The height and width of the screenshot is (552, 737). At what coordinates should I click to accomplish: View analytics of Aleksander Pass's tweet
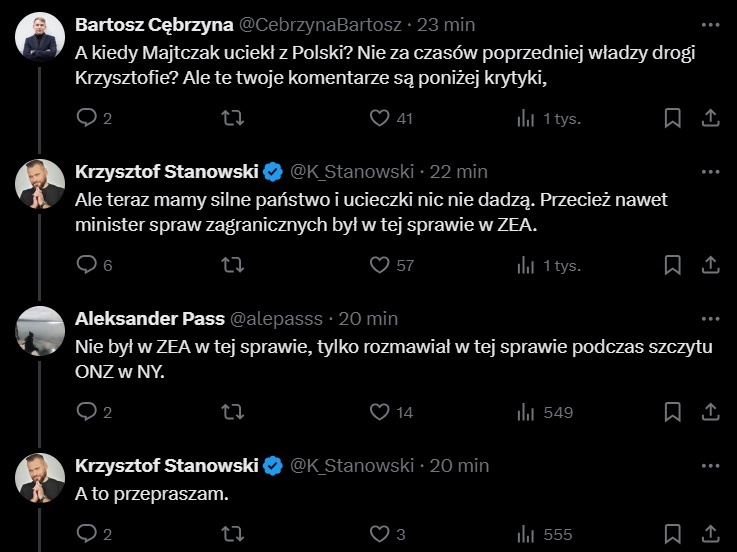coord(526,412)
